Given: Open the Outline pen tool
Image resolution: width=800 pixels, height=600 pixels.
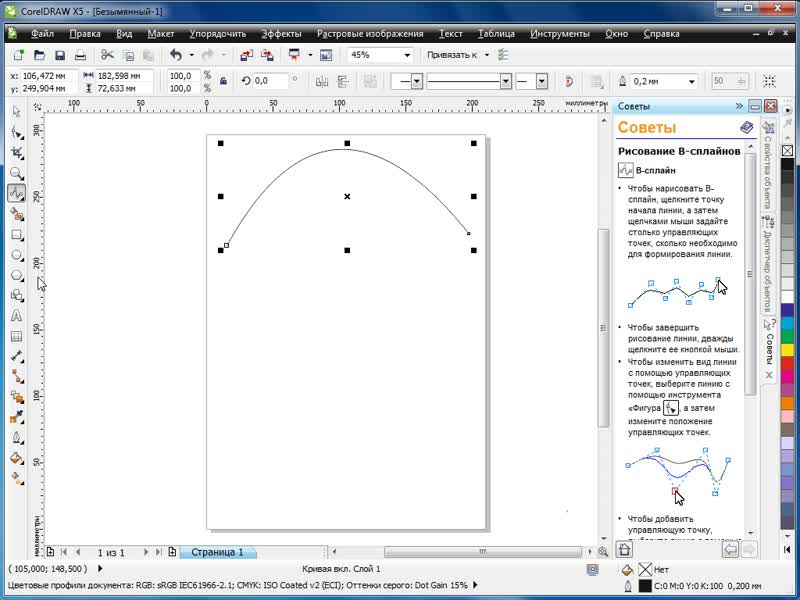Looking at the screenshot, I should [x=16, y=438].
